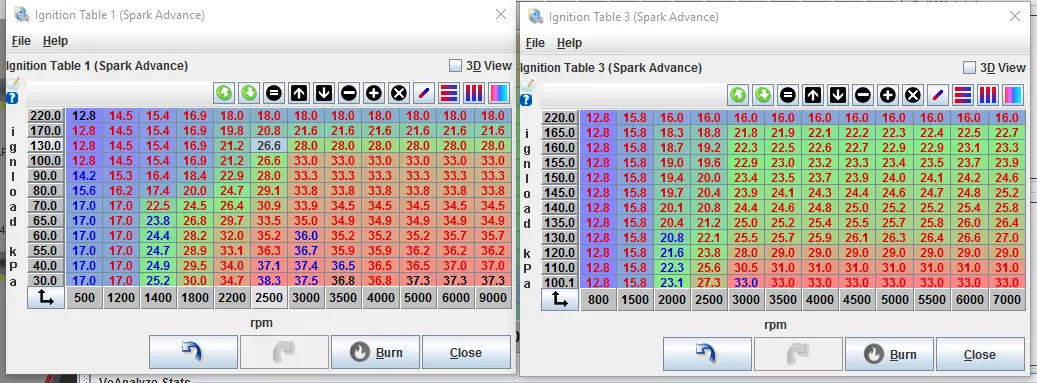This screenshot has height=383, width=1037.
Task: Open the File menu in Ignition Table 1
Action: (21, 41)
